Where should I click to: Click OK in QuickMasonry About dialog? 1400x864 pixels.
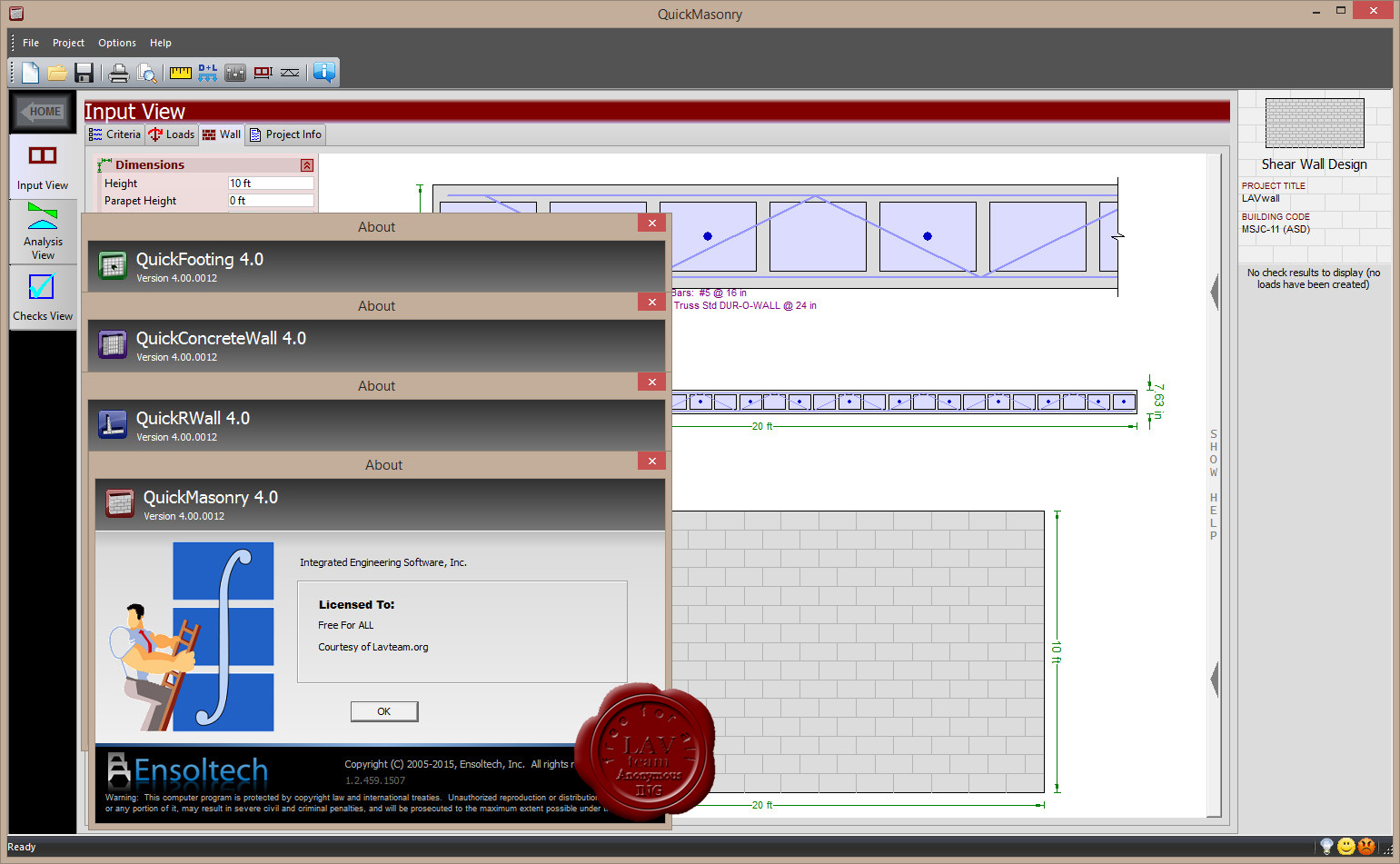pos(384,711)
